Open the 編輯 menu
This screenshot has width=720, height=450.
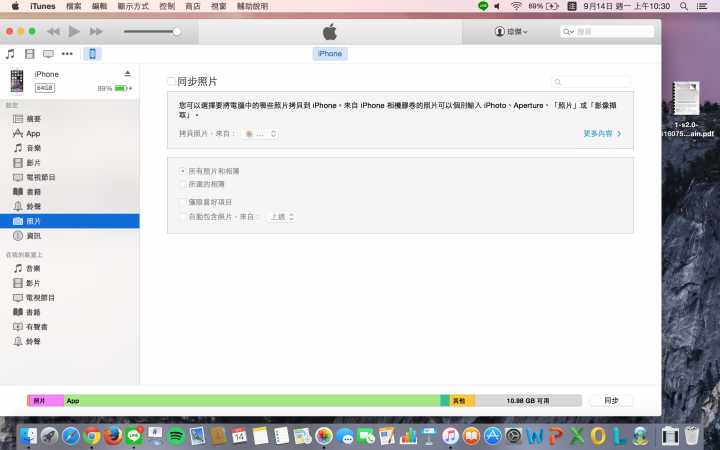coord(100,6)
